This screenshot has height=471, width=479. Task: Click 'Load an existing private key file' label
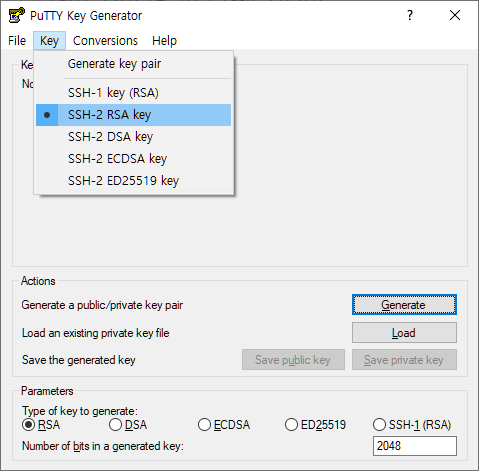pos(96,333)
